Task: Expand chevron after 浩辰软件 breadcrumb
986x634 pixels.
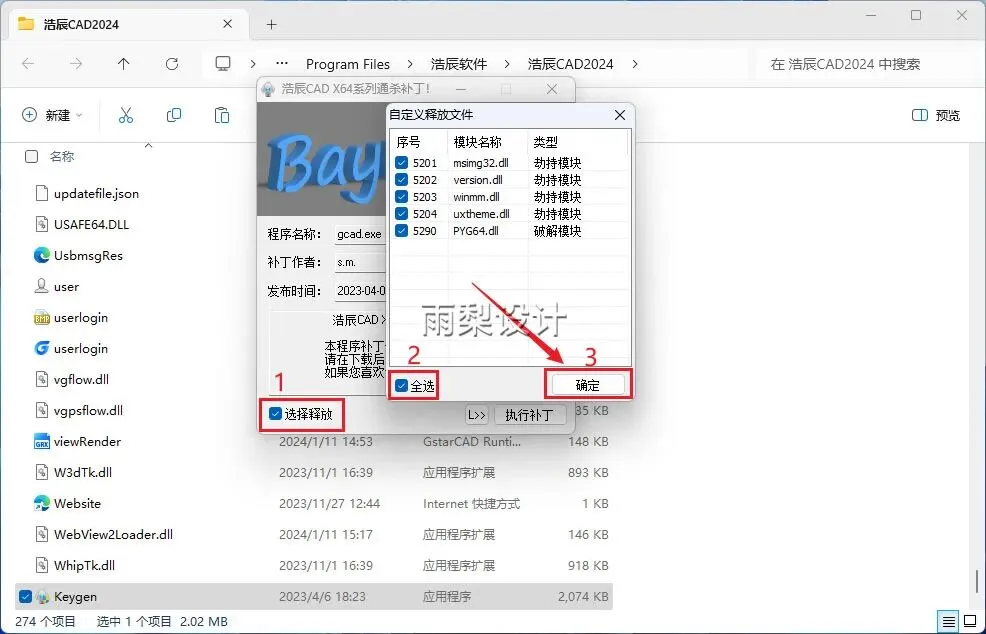Action: 507,64
